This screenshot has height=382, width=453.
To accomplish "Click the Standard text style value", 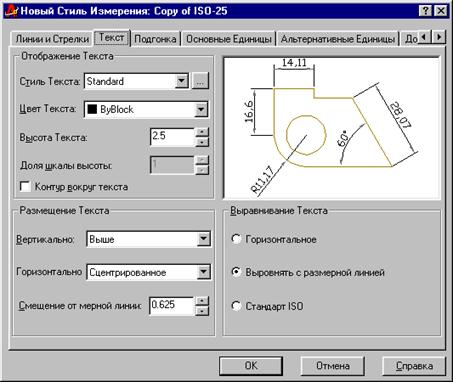I will 105,81.
